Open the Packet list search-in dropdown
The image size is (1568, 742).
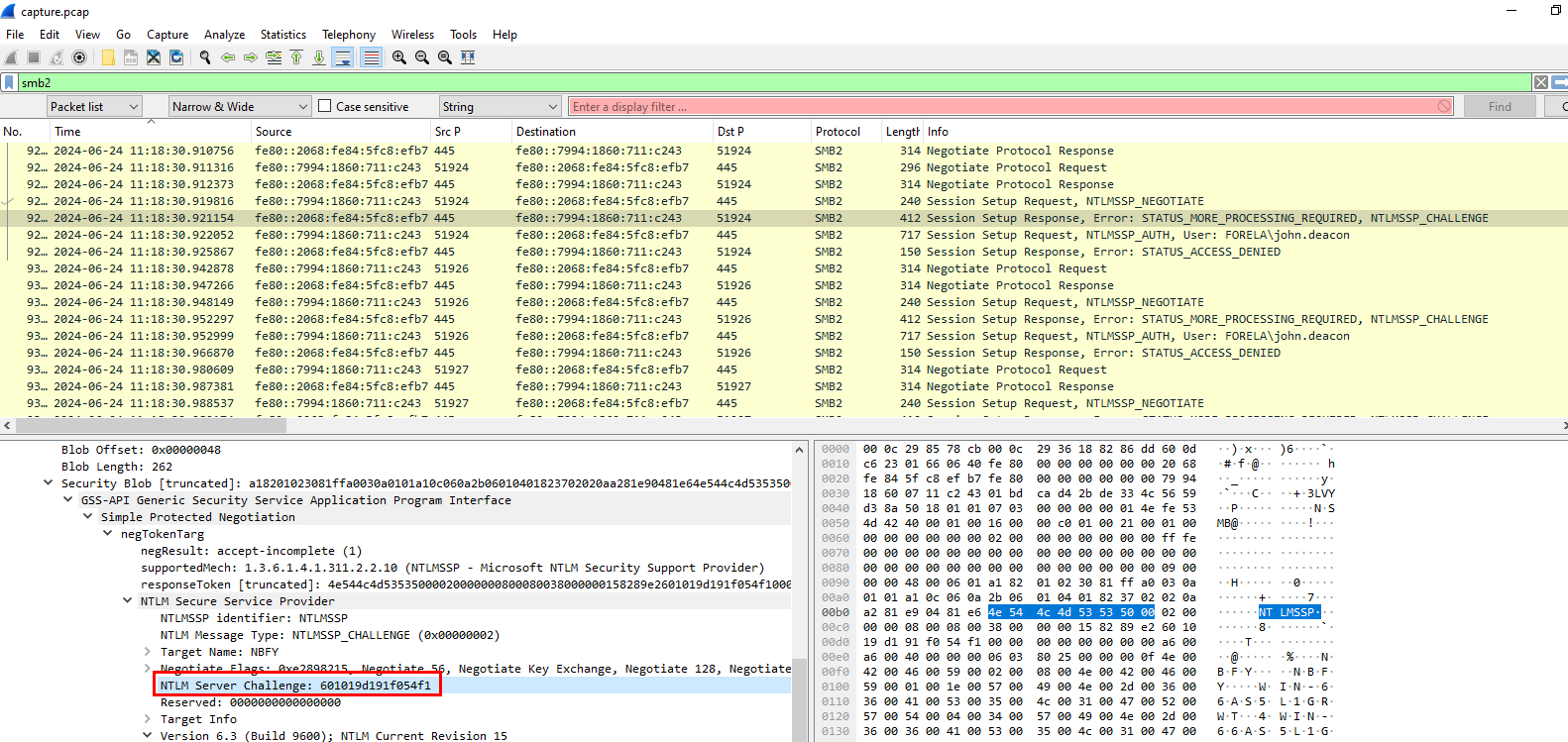point(94,106)
